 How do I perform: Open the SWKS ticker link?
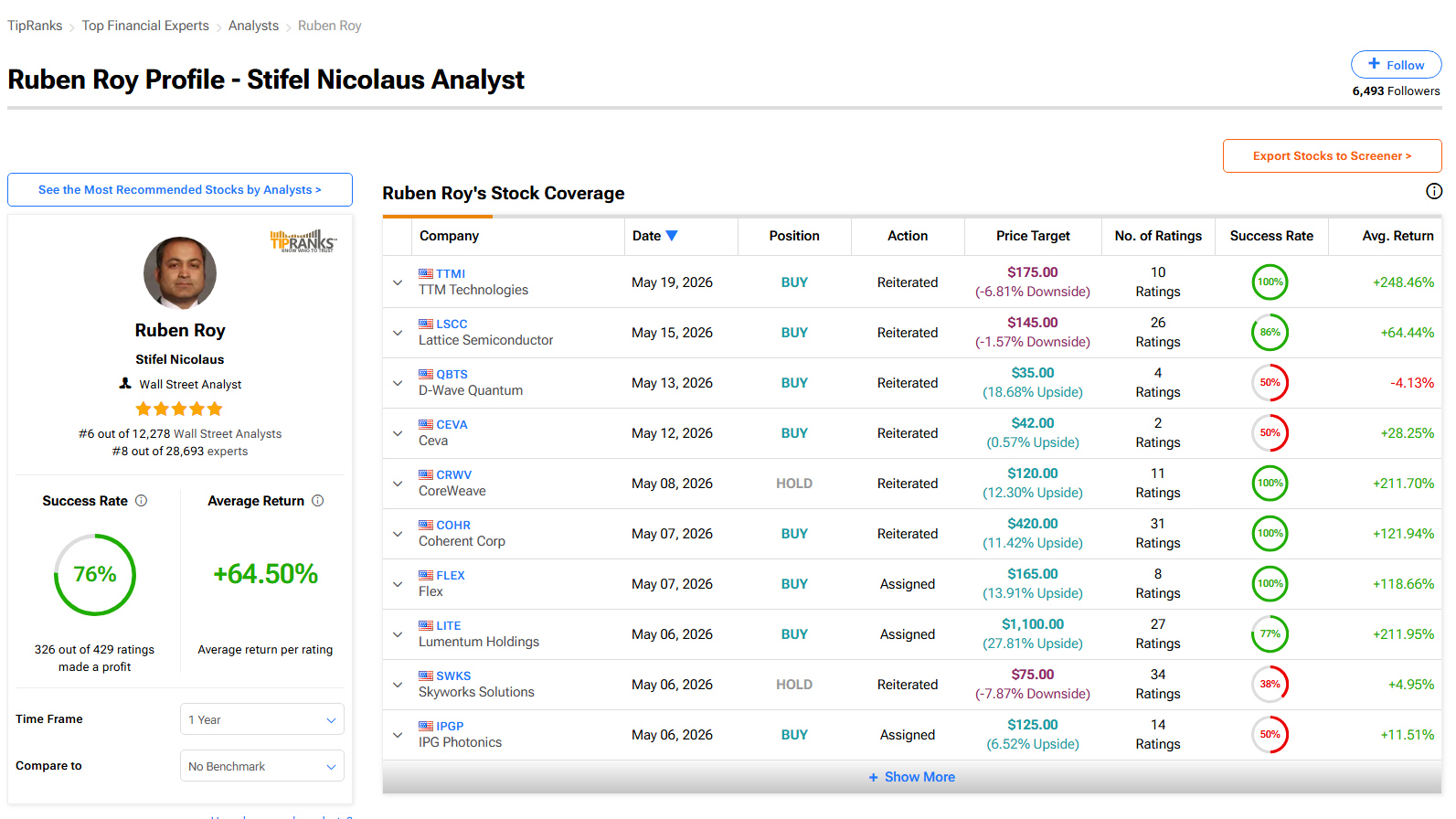(453, 675)
